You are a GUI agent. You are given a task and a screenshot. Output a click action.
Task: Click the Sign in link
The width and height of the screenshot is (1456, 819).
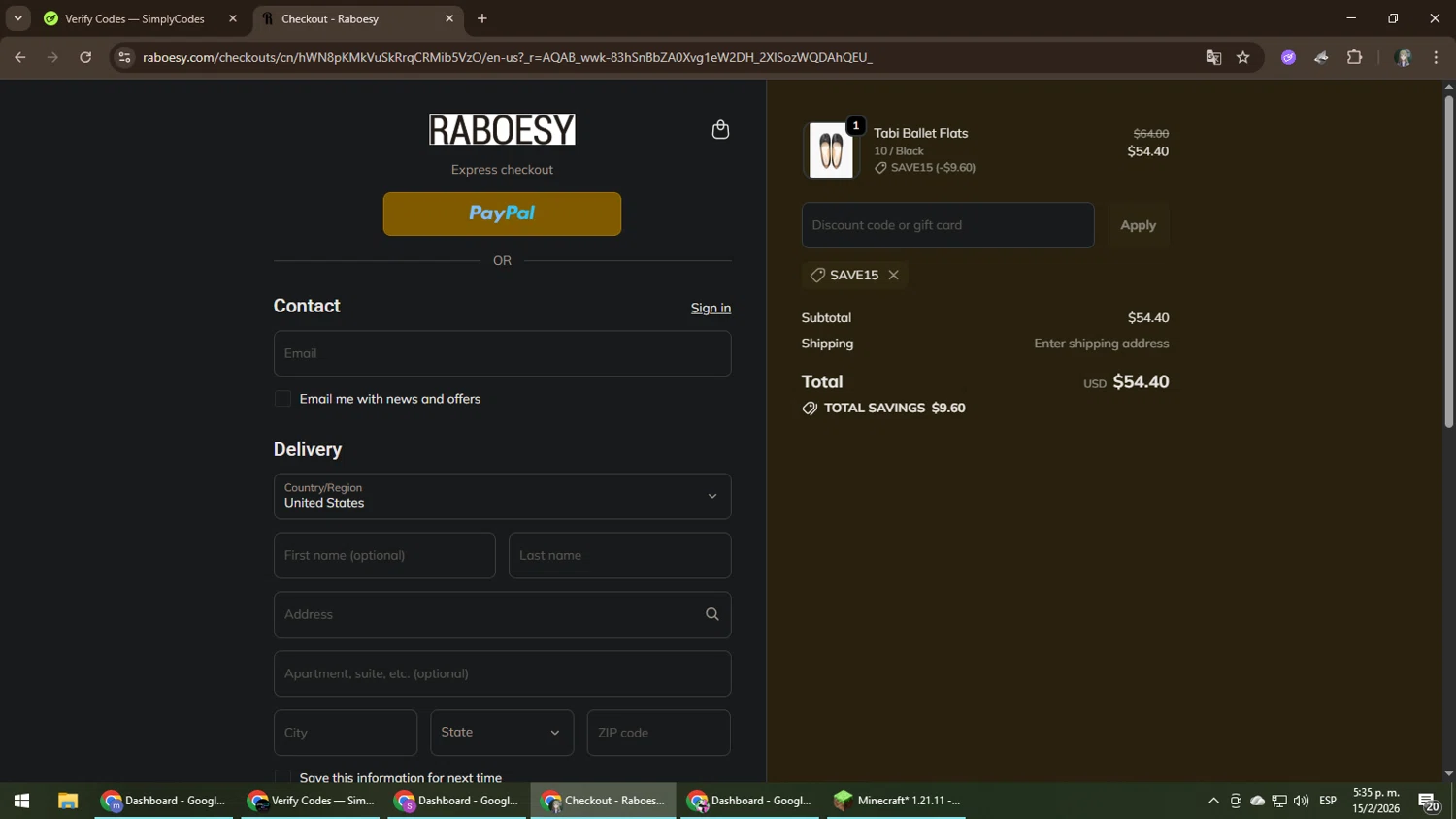click(711, 308)
